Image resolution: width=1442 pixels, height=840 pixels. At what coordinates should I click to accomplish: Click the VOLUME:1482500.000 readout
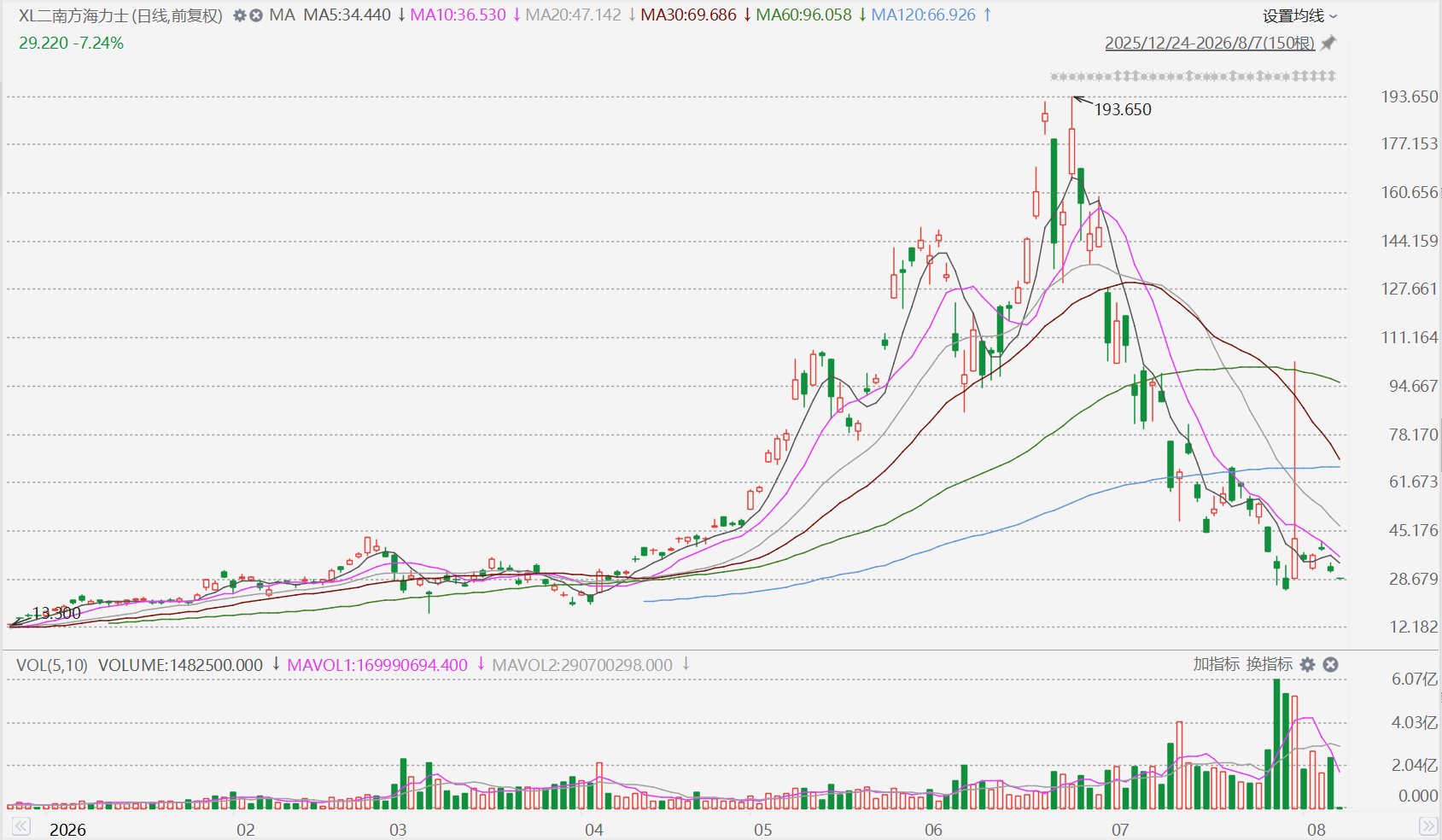coord(181,665)
